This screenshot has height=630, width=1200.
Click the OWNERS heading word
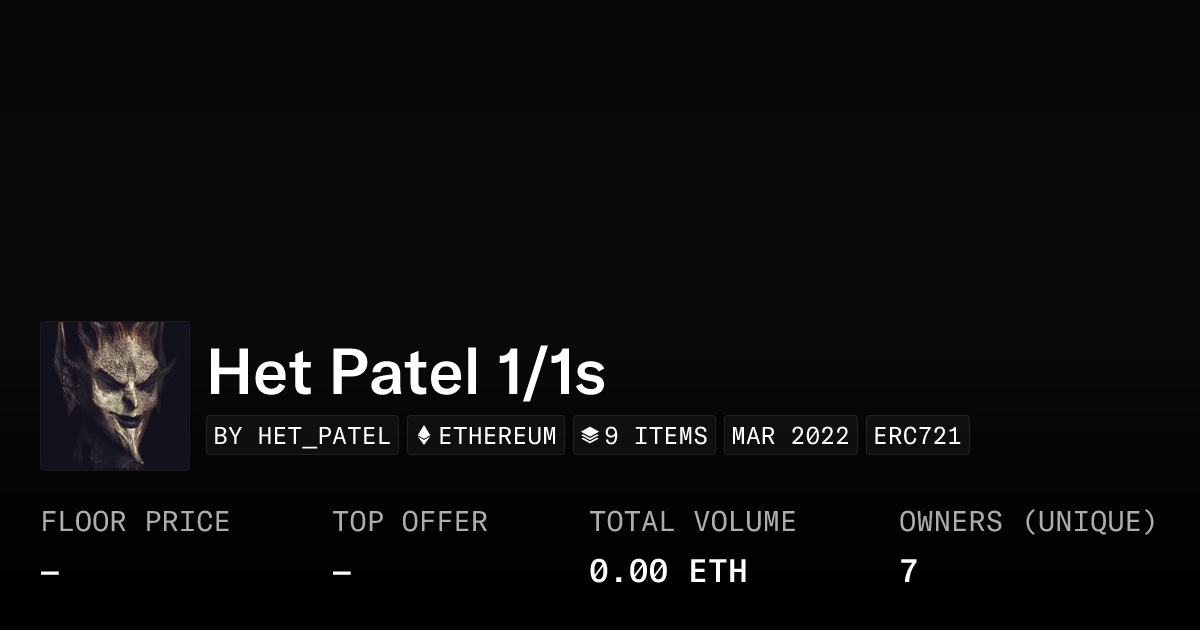click(950, 522)
